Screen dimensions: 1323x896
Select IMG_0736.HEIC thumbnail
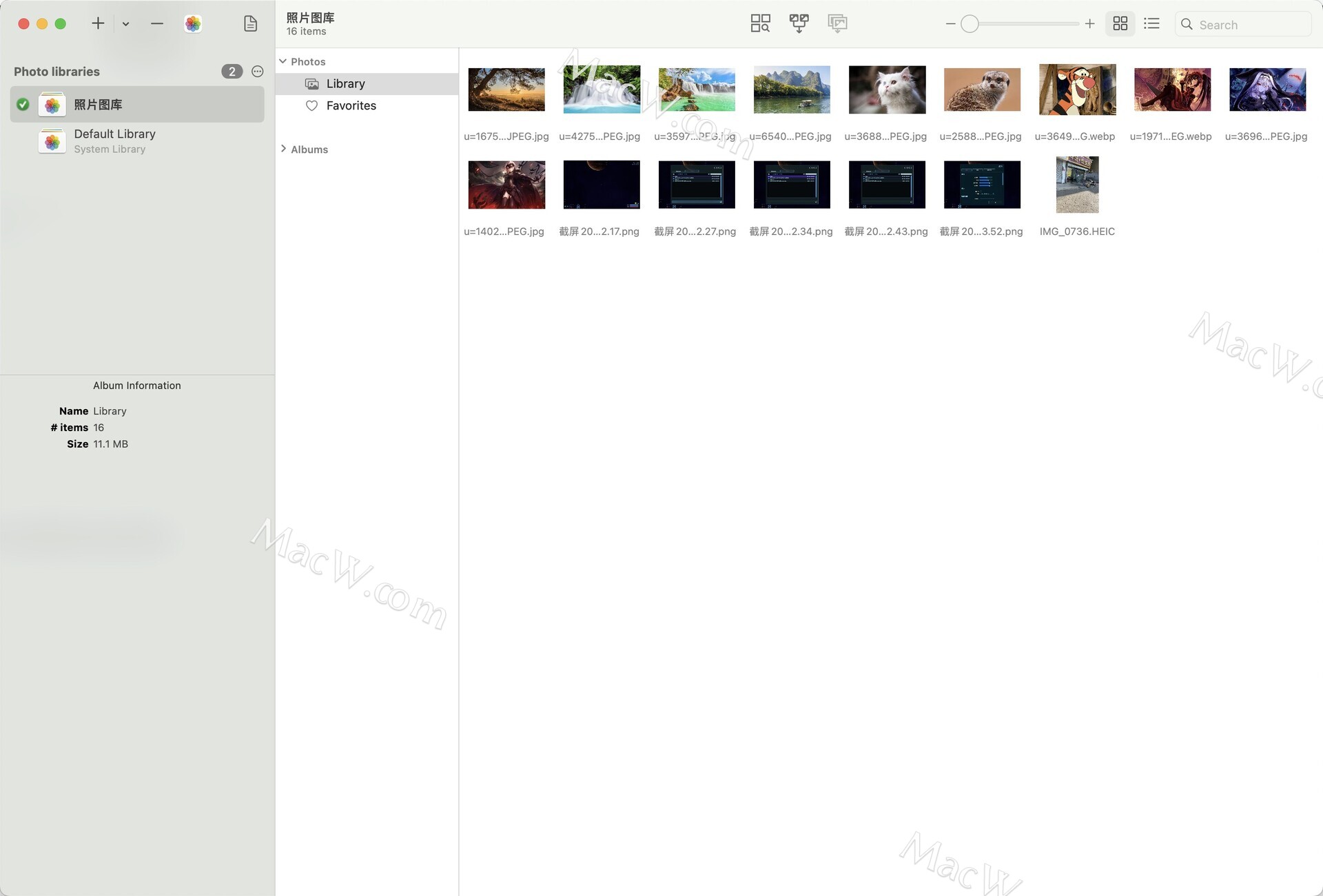click(1077, 185)
